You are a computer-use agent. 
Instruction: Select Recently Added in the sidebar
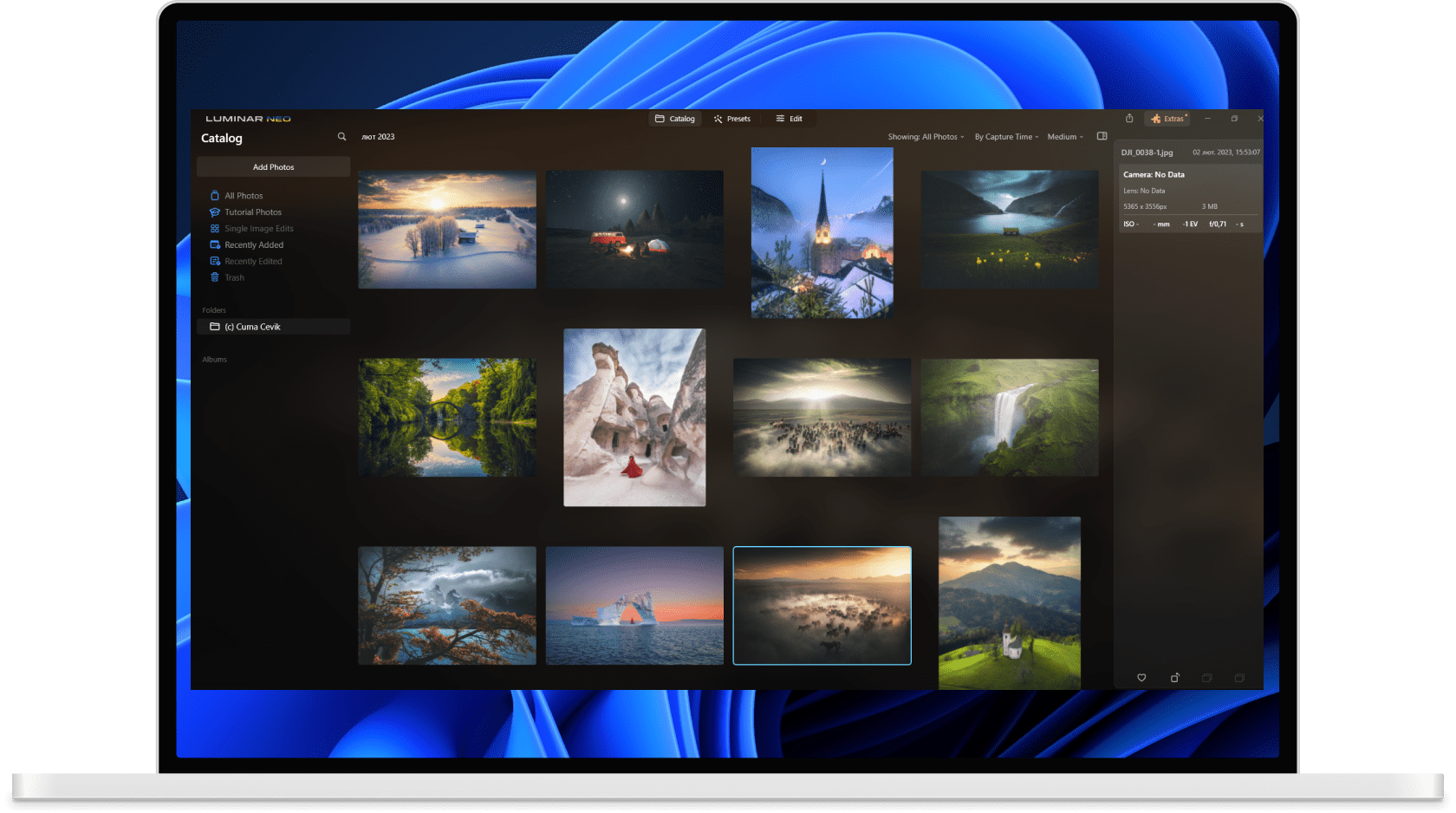(x=254, y=245)
